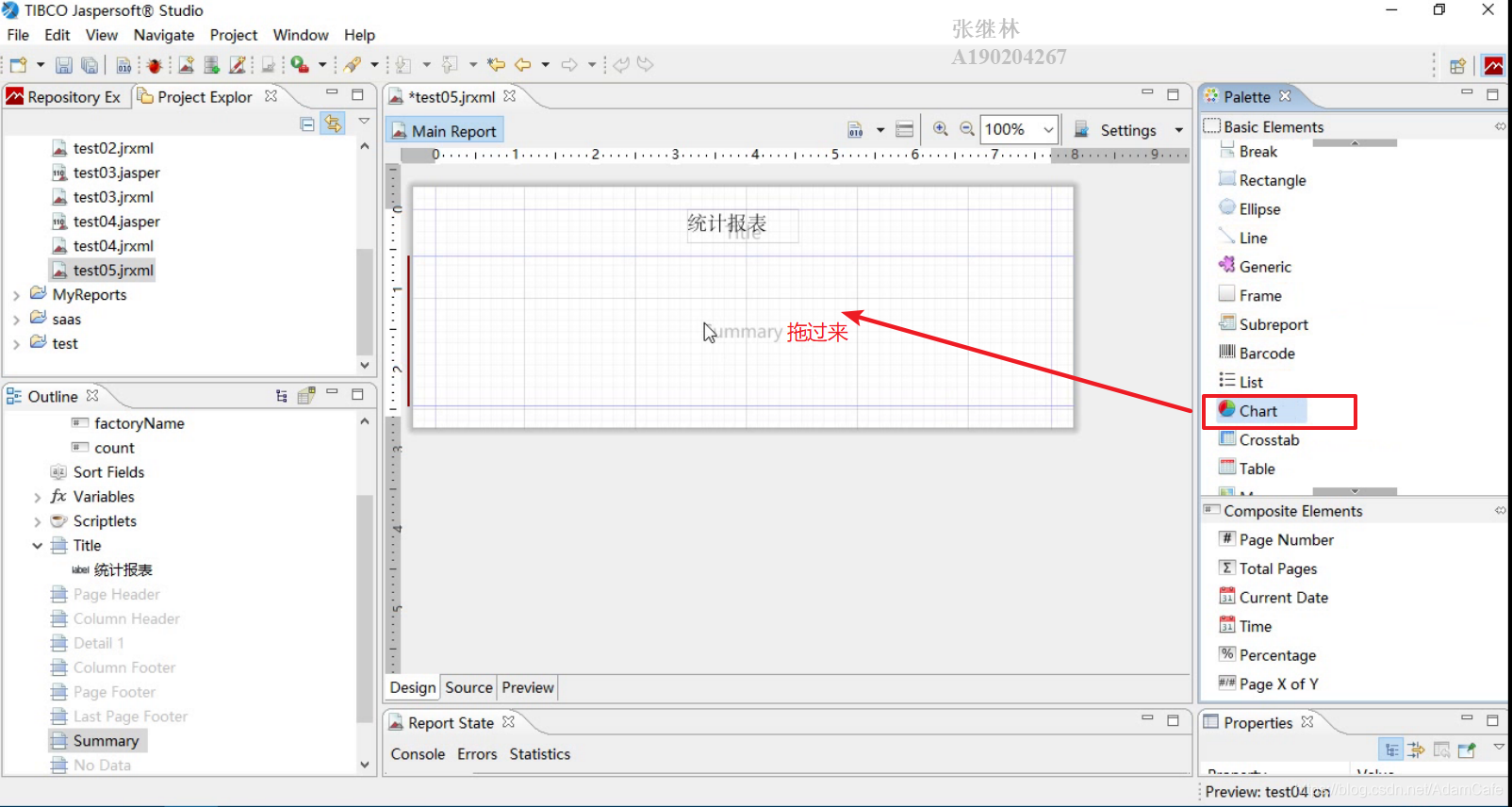Switch to the Source tab

(468, 687)
